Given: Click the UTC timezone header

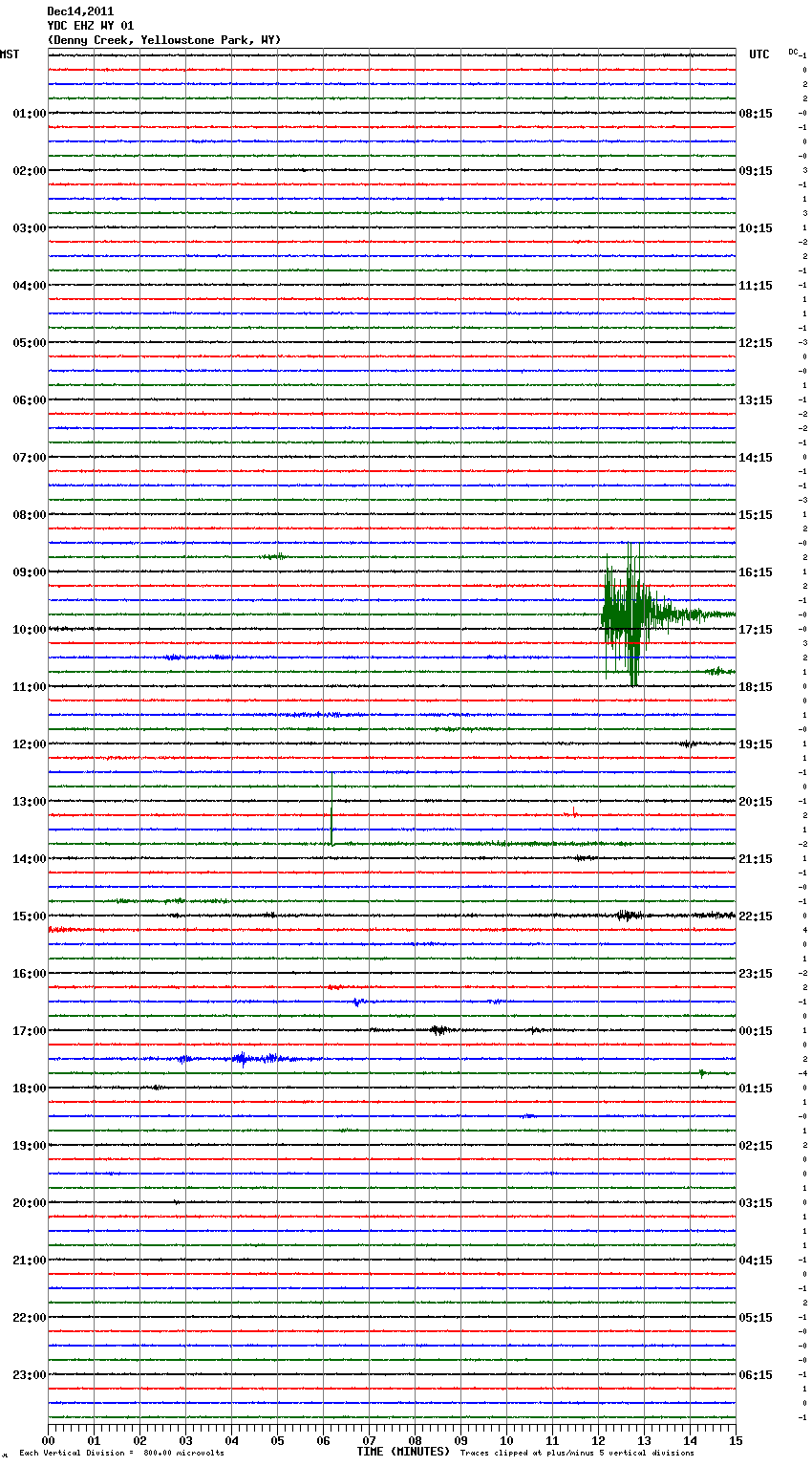Looking at the screenshot, I should 759,54.
